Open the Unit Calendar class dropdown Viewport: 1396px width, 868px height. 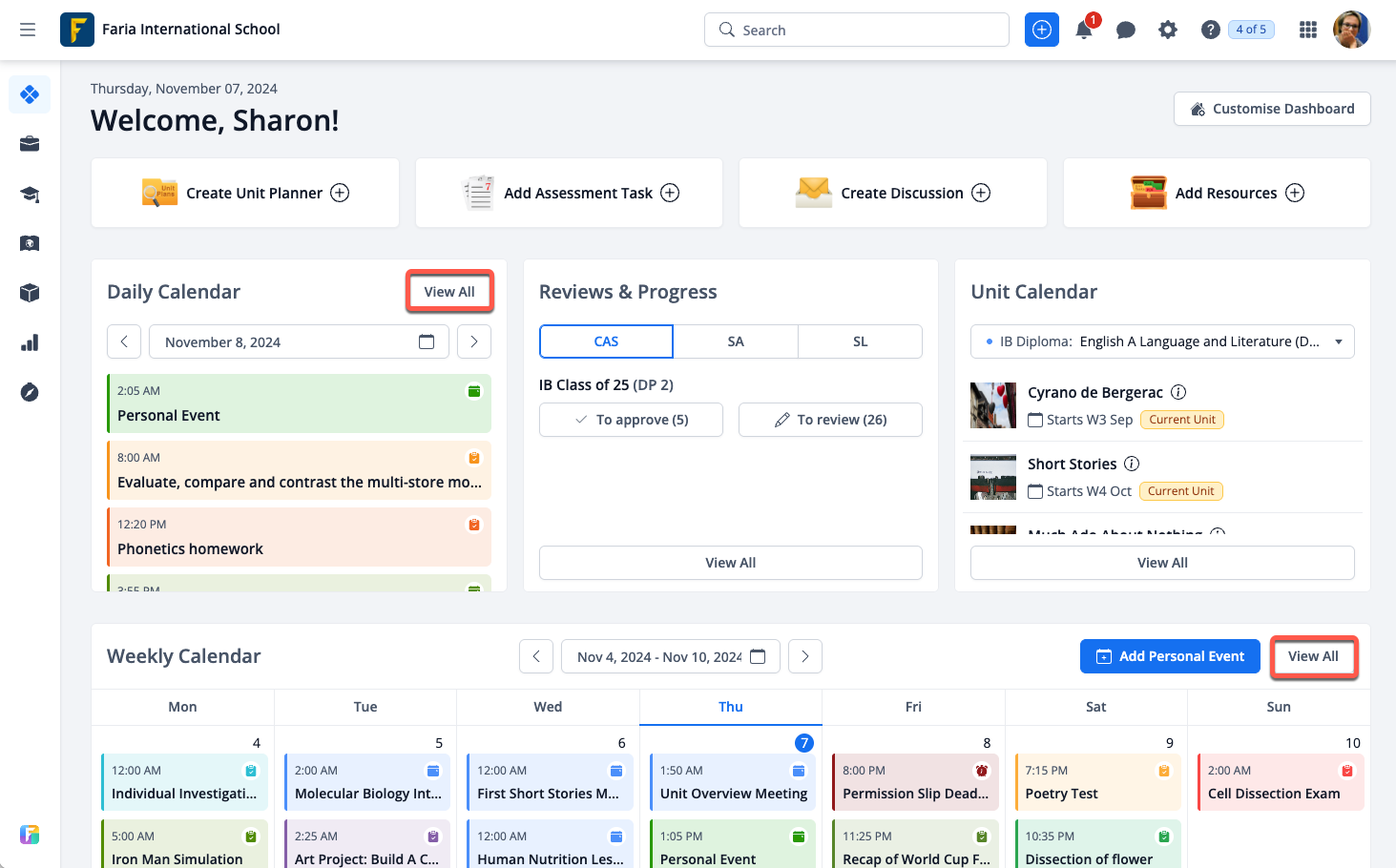pos(1162,341)
